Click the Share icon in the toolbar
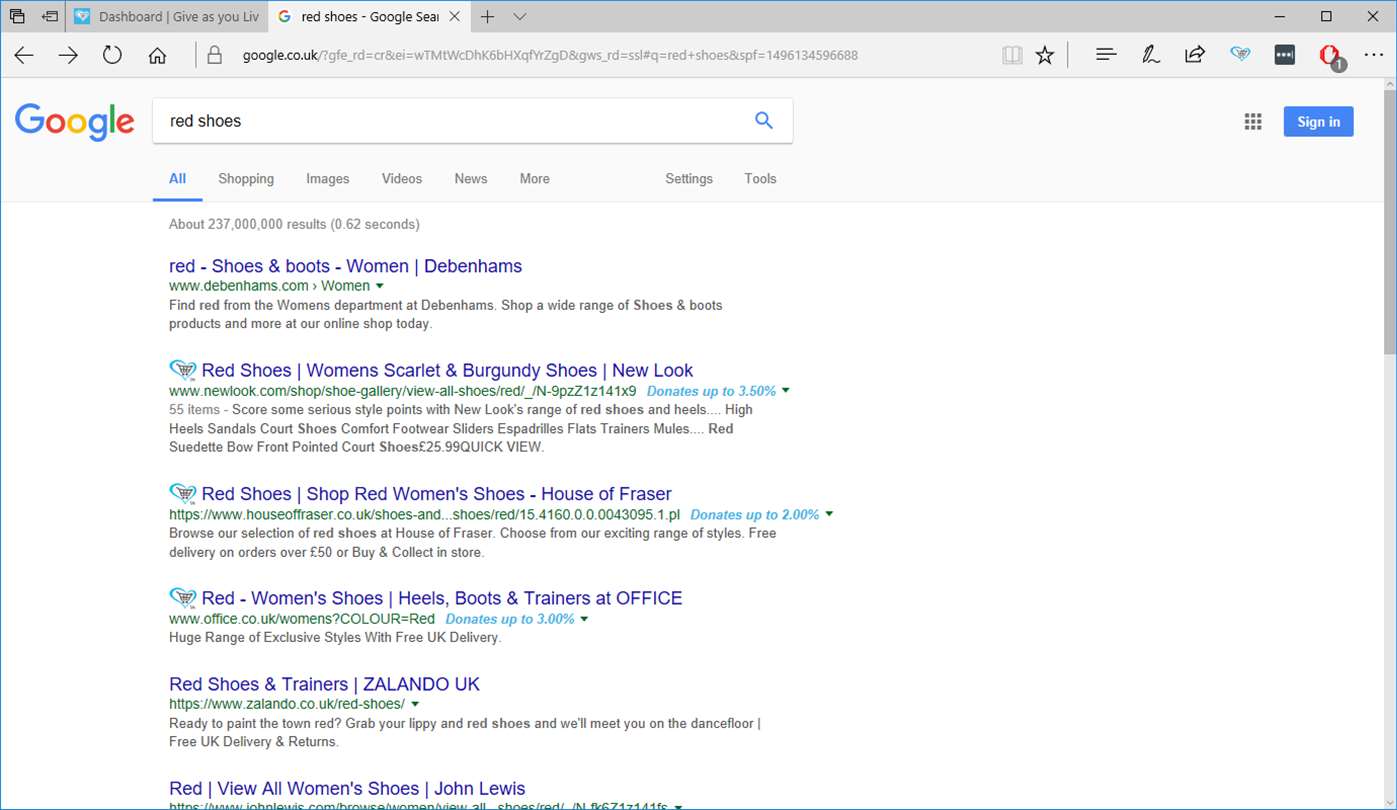The width and height of the screenshot is (1397, 810). pos(1195,55)
